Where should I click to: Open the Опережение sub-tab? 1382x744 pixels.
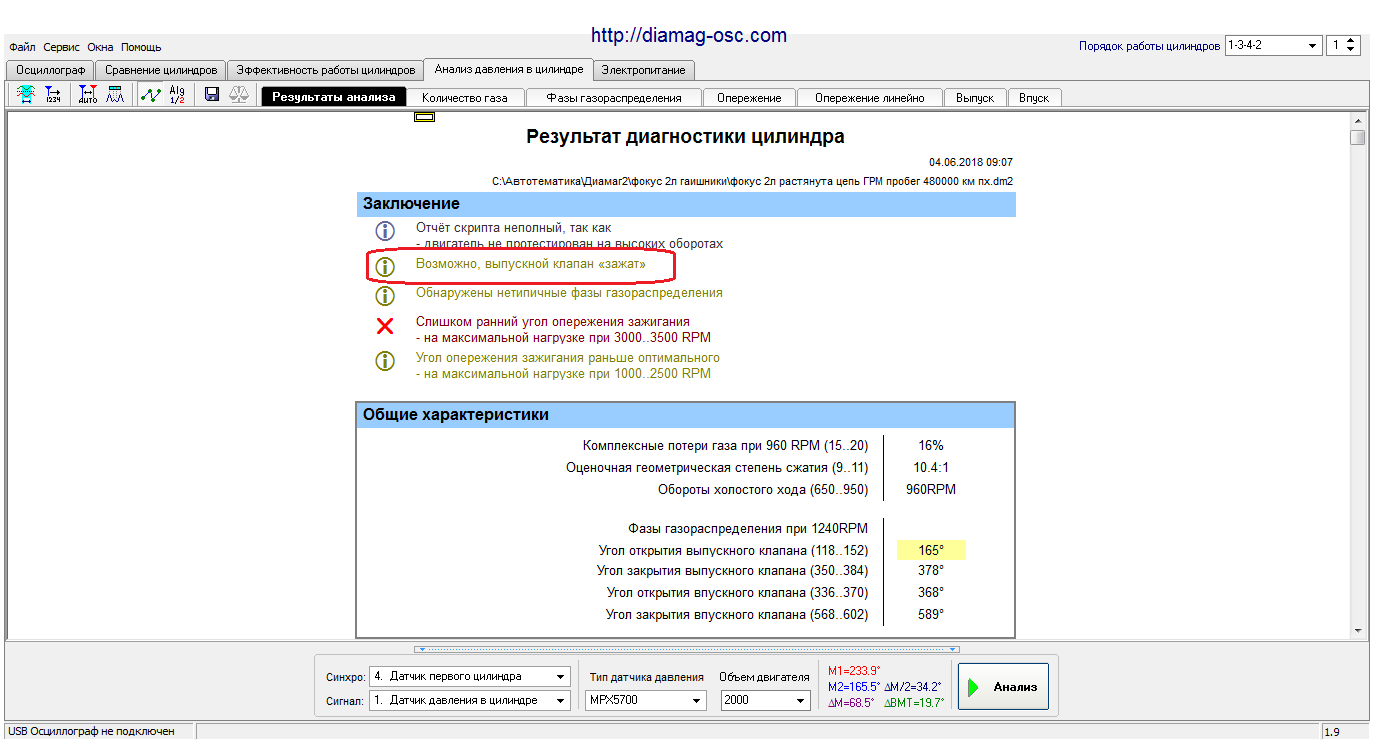click(749, 98)
